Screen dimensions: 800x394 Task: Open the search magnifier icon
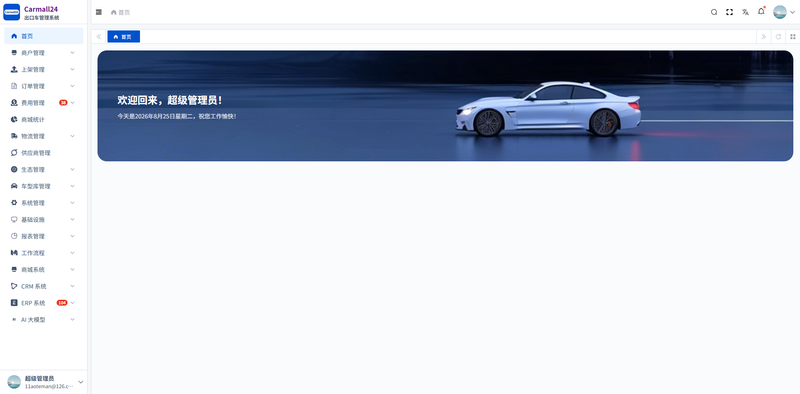714,12
